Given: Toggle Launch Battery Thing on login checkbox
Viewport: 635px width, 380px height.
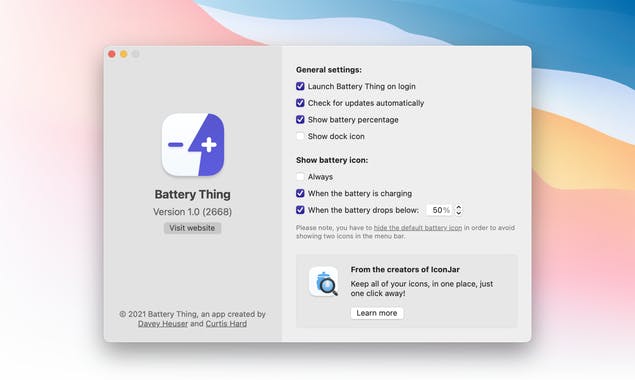Looking at the screenshot, I should tap(300, 86).
